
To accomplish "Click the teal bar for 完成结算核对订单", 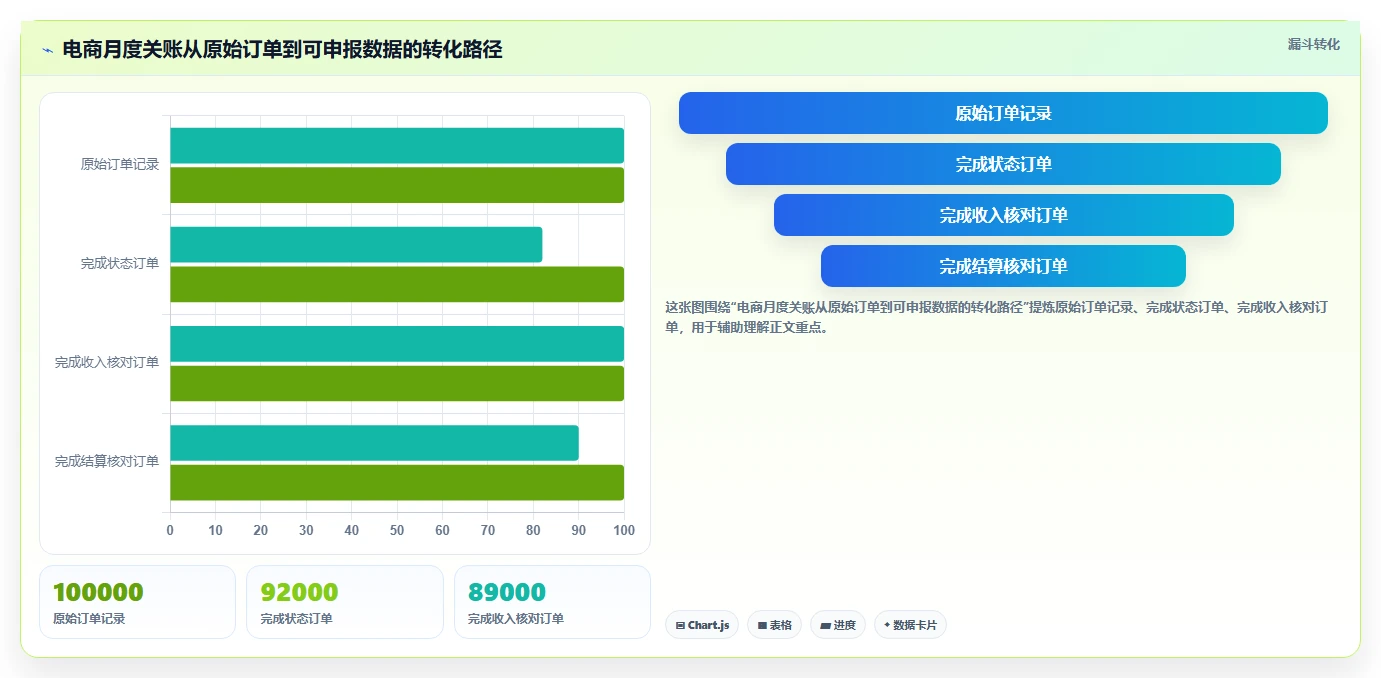I will click(374, 442).
